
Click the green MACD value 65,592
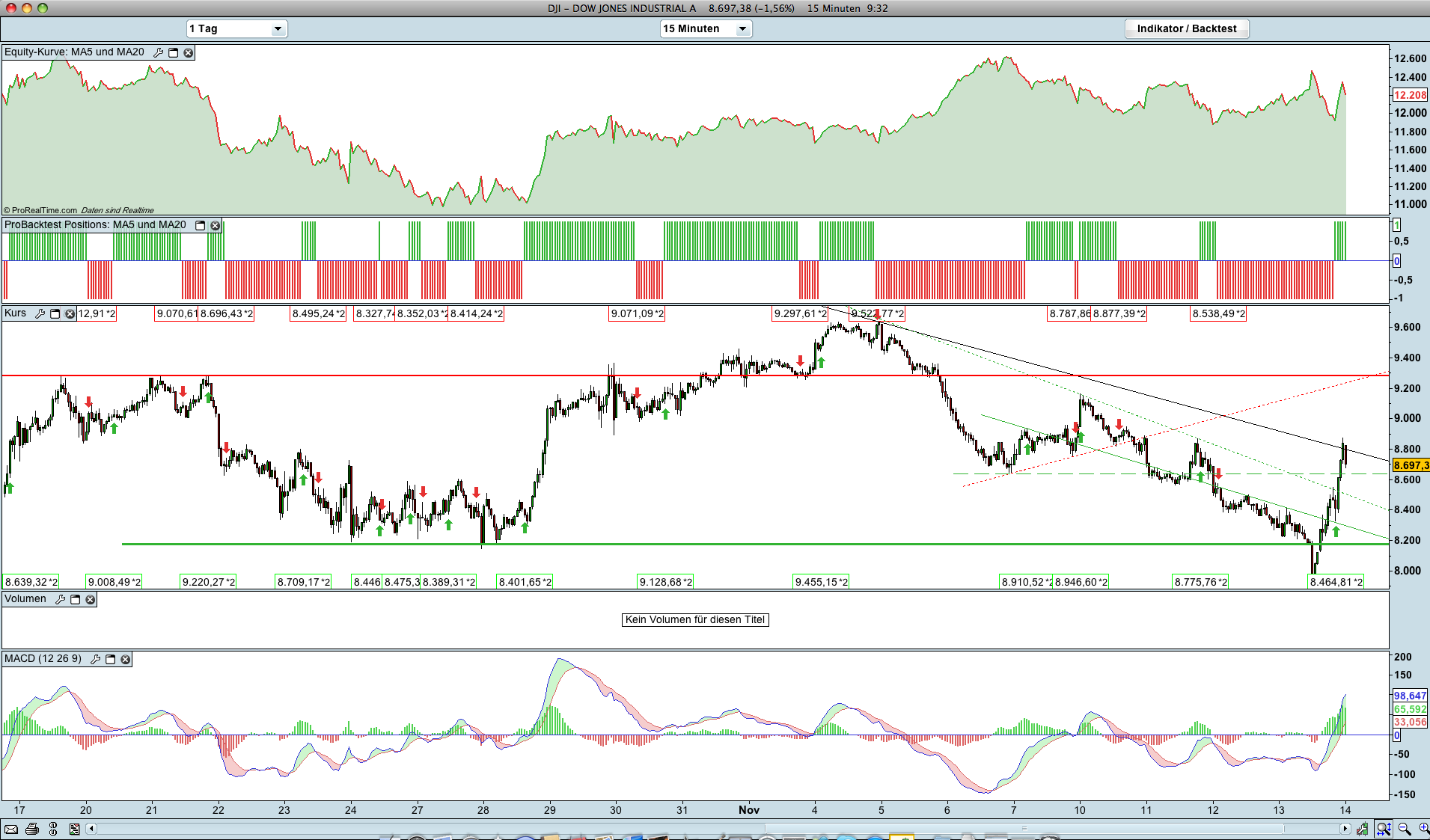pos(1410,709)
